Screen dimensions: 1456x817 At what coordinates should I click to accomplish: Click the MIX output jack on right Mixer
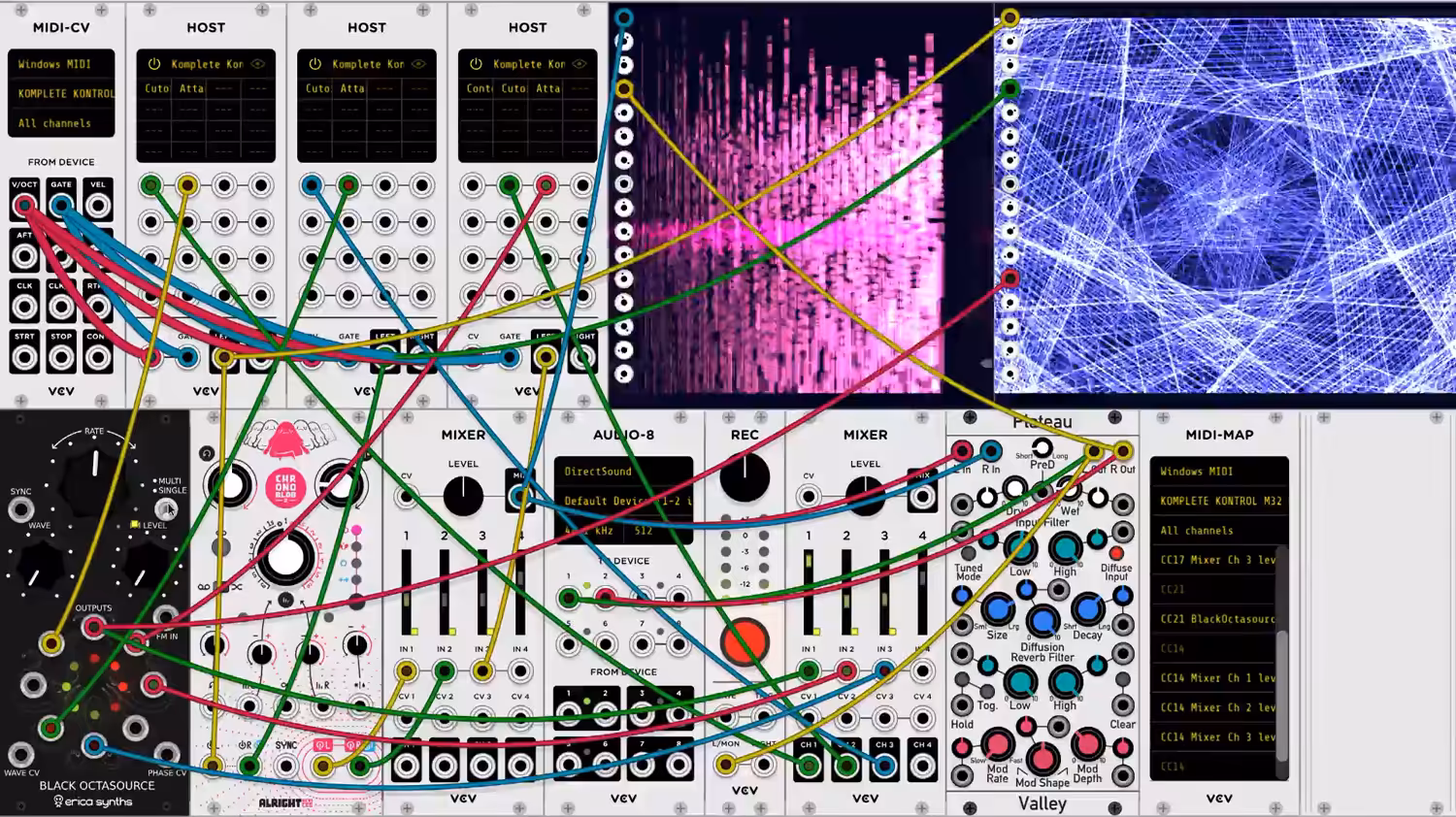coord(922,497)
